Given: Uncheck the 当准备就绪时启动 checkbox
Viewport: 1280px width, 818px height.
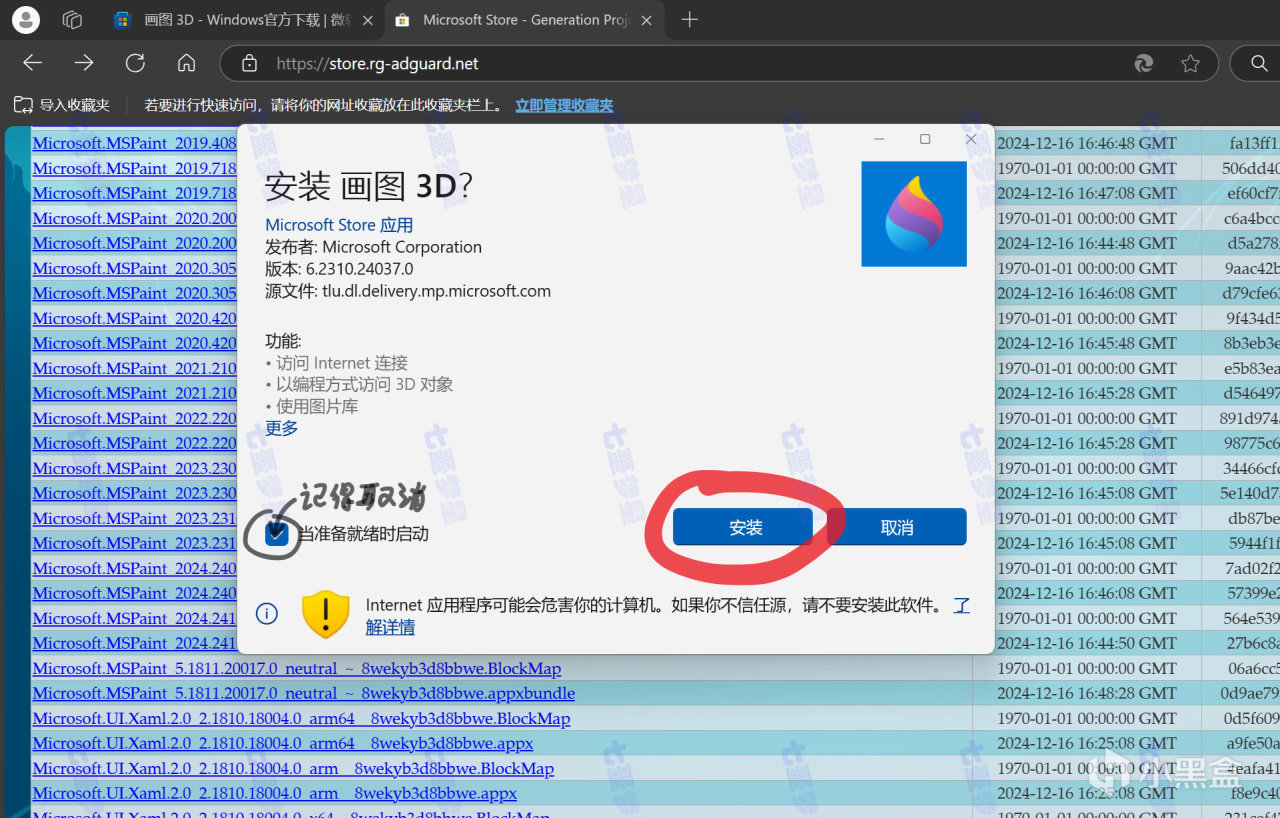Looking at the screenshot, I should point(277,534).
